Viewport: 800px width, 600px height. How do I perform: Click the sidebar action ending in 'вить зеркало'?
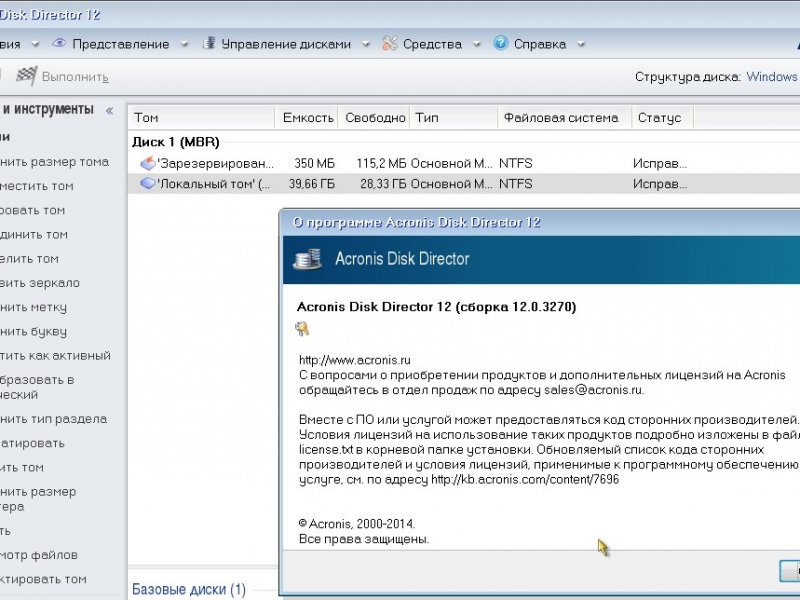coord(40,283)
